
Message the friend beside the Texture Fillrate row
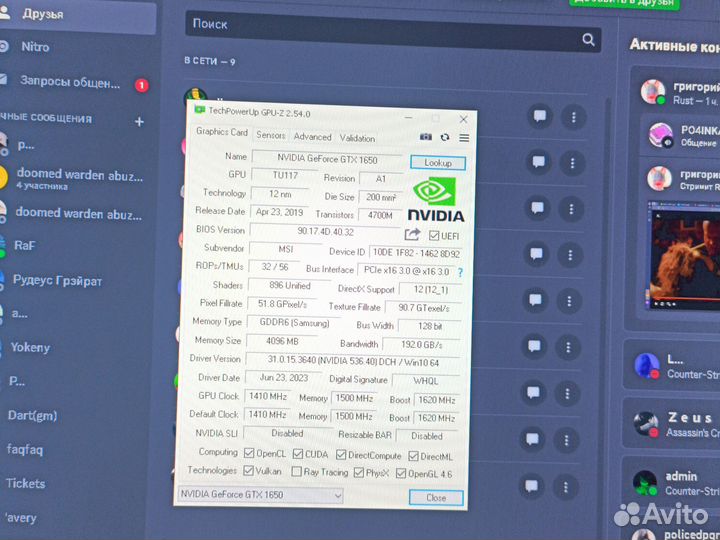click(535, 300)
